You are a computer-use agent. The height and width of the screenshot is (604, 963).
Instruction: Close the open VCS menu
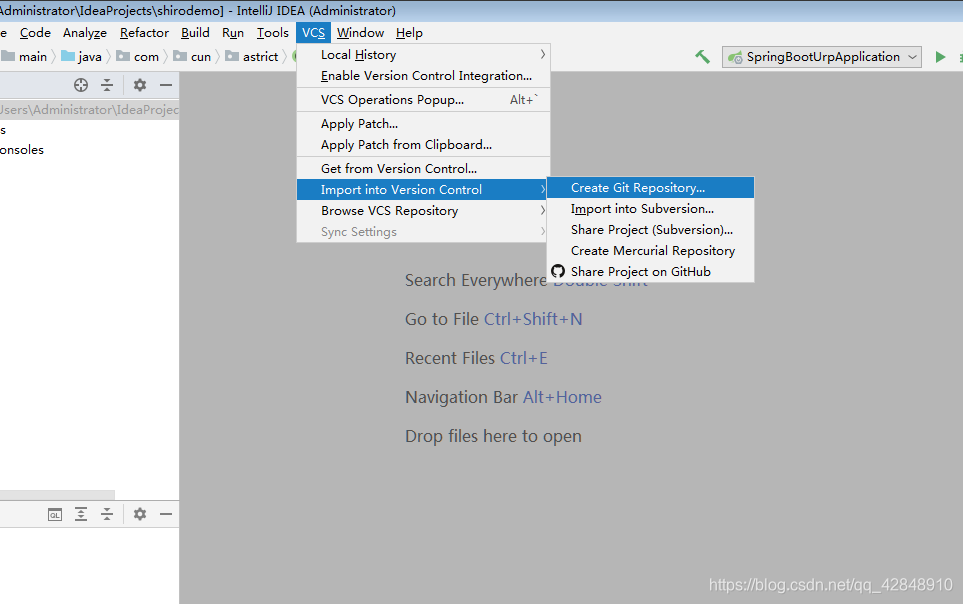313,33
